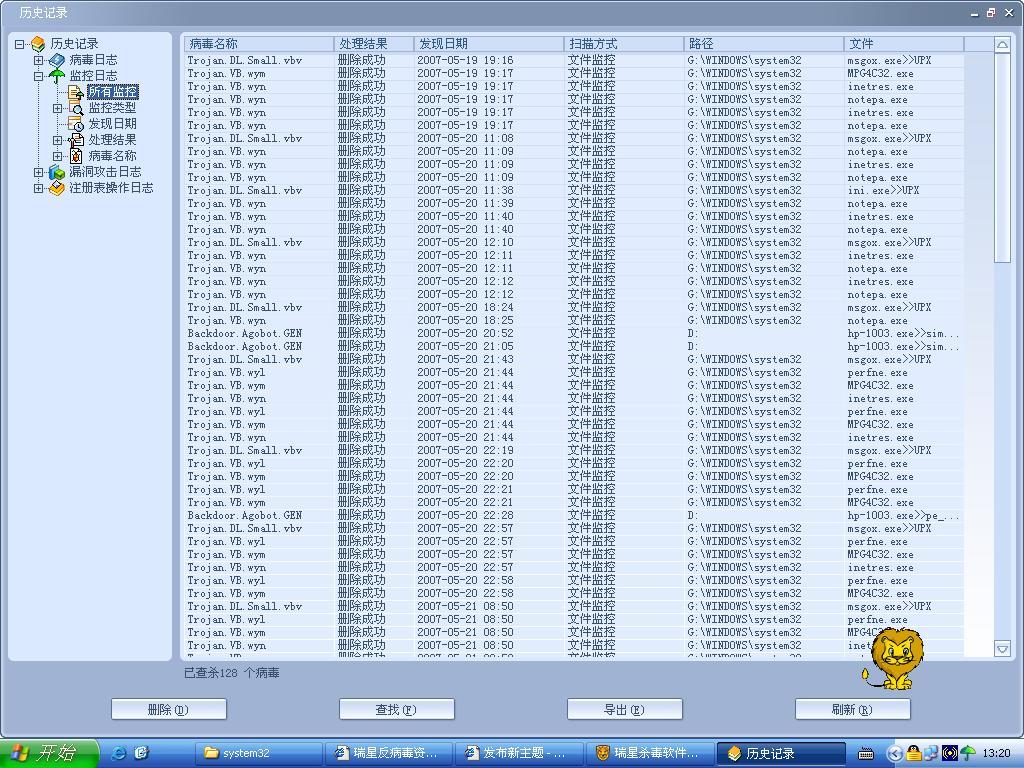Click the 病毒日志 blue book icon
The height and width of the screenshot is (768, 1024).
pos(57,60)
